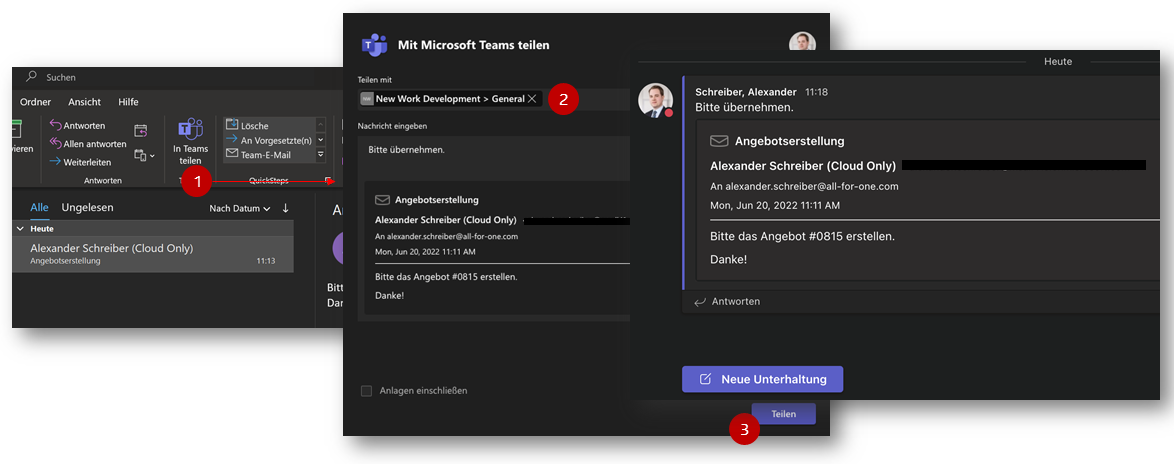Open the Ordner ribbon tab
The width and height of the screenshot is (1174, 464).
point(36,102)
